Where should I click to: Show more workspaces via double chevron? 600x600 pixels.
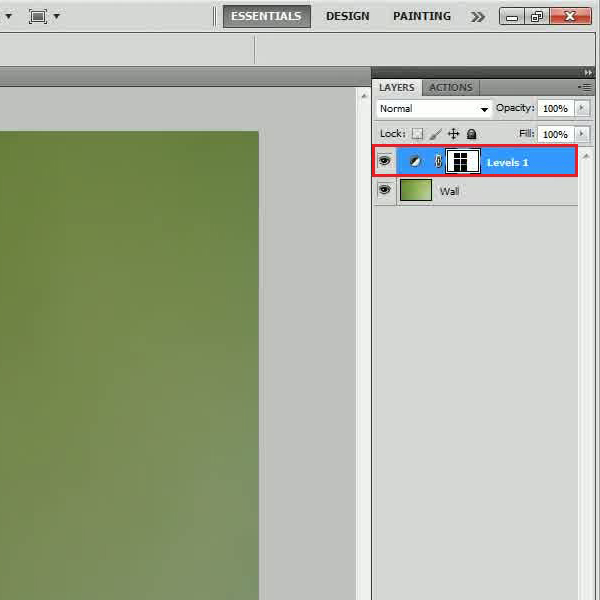pos(478,17)
